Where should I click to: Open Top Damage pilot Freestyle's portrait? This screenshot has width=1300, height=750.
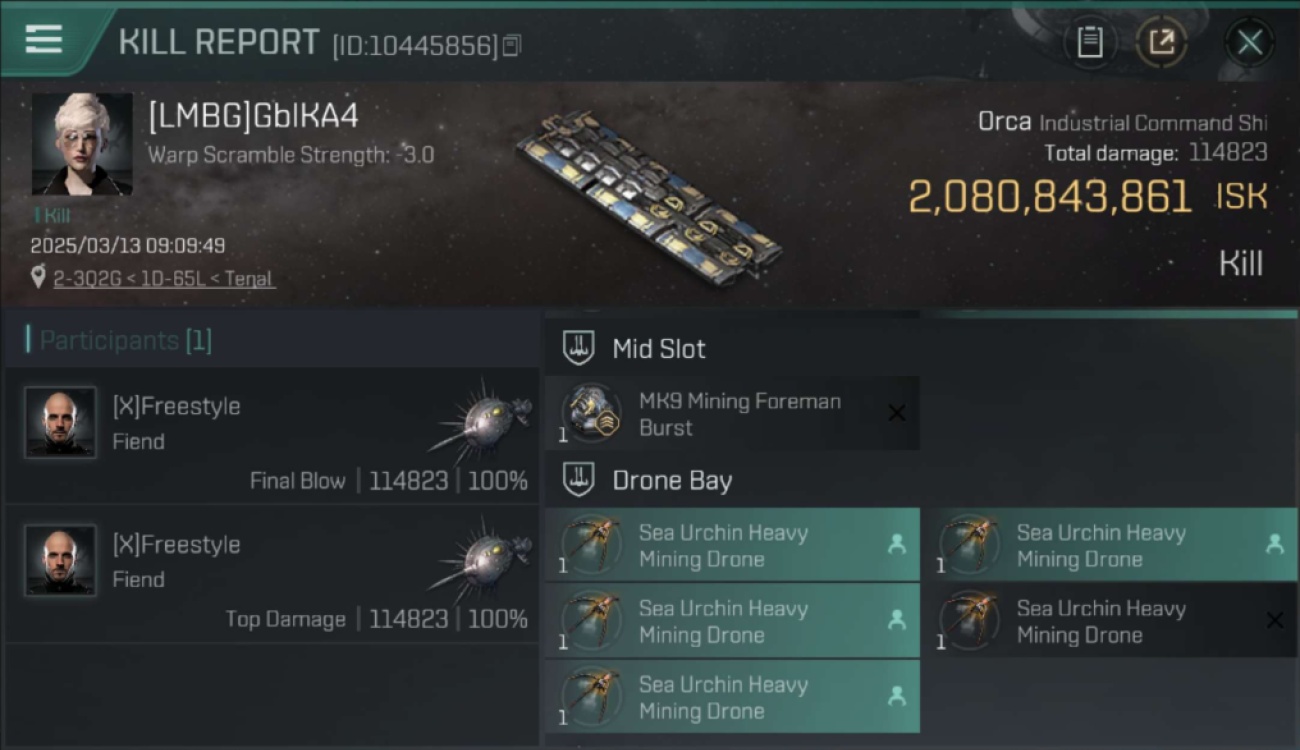point(61,560)
